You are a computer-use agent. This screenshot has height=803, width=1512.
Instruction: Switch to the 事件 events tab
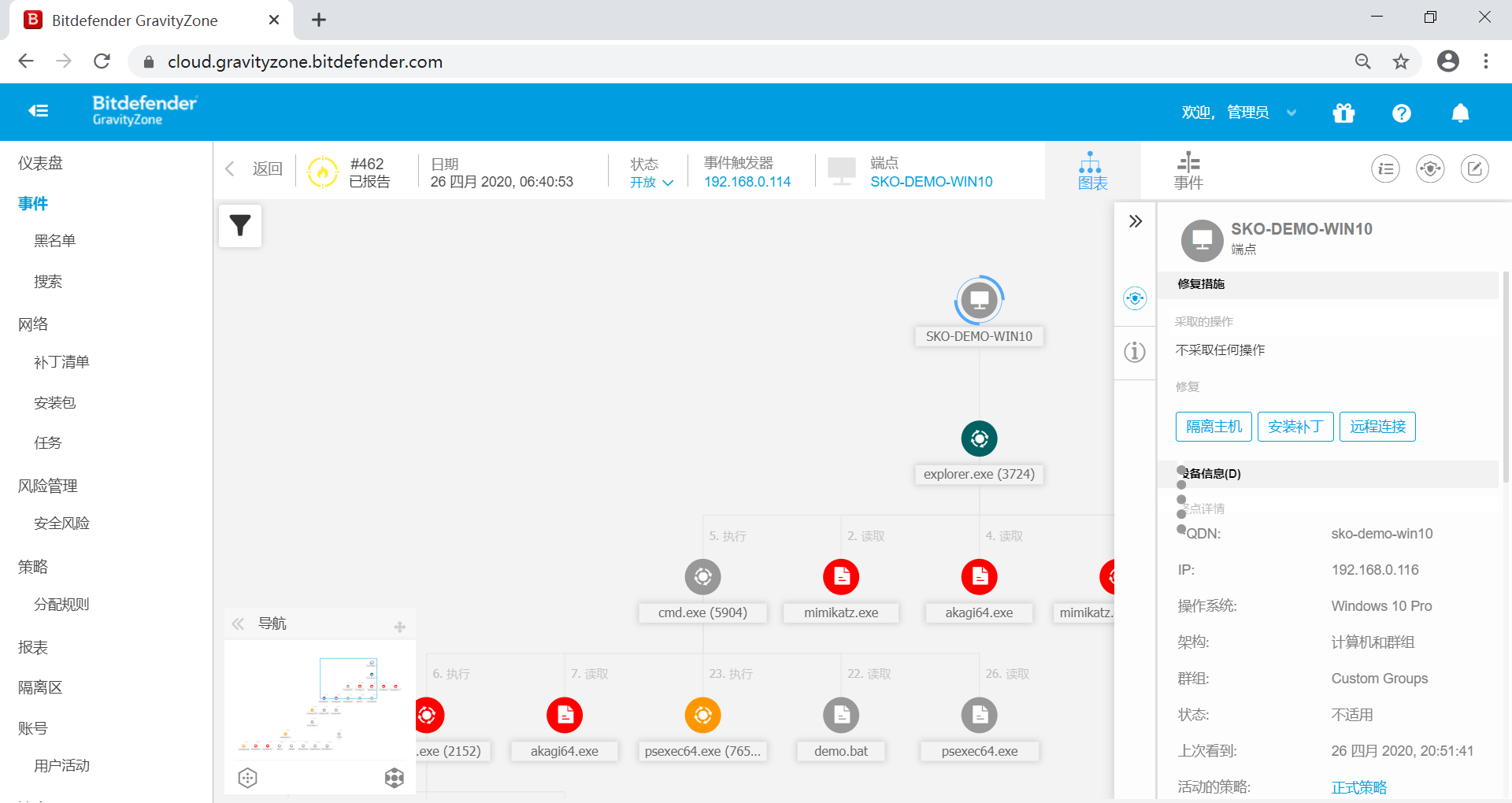click(x=1188, y=171)
